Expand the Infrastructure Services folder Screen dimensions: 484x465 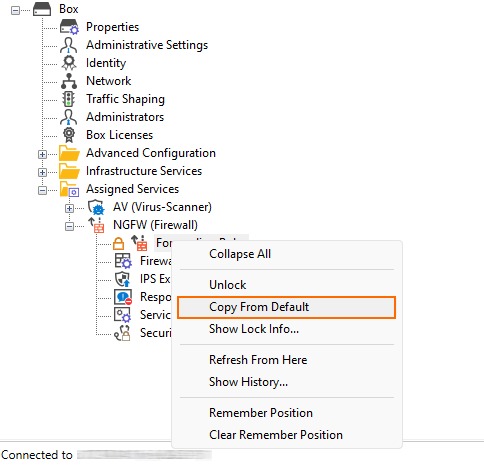click(x=42, y=172)
